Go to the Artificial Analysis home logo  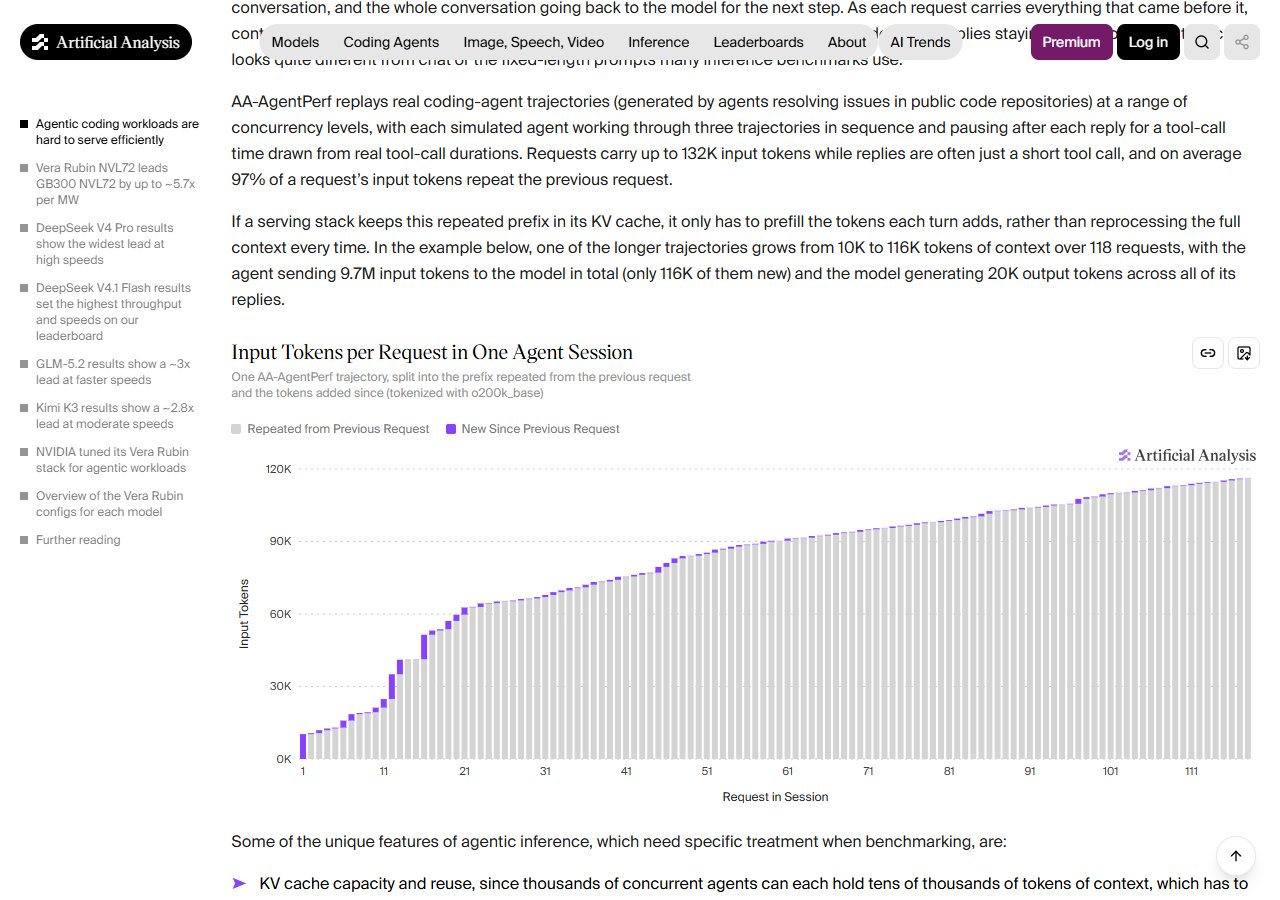click(106, 42)
